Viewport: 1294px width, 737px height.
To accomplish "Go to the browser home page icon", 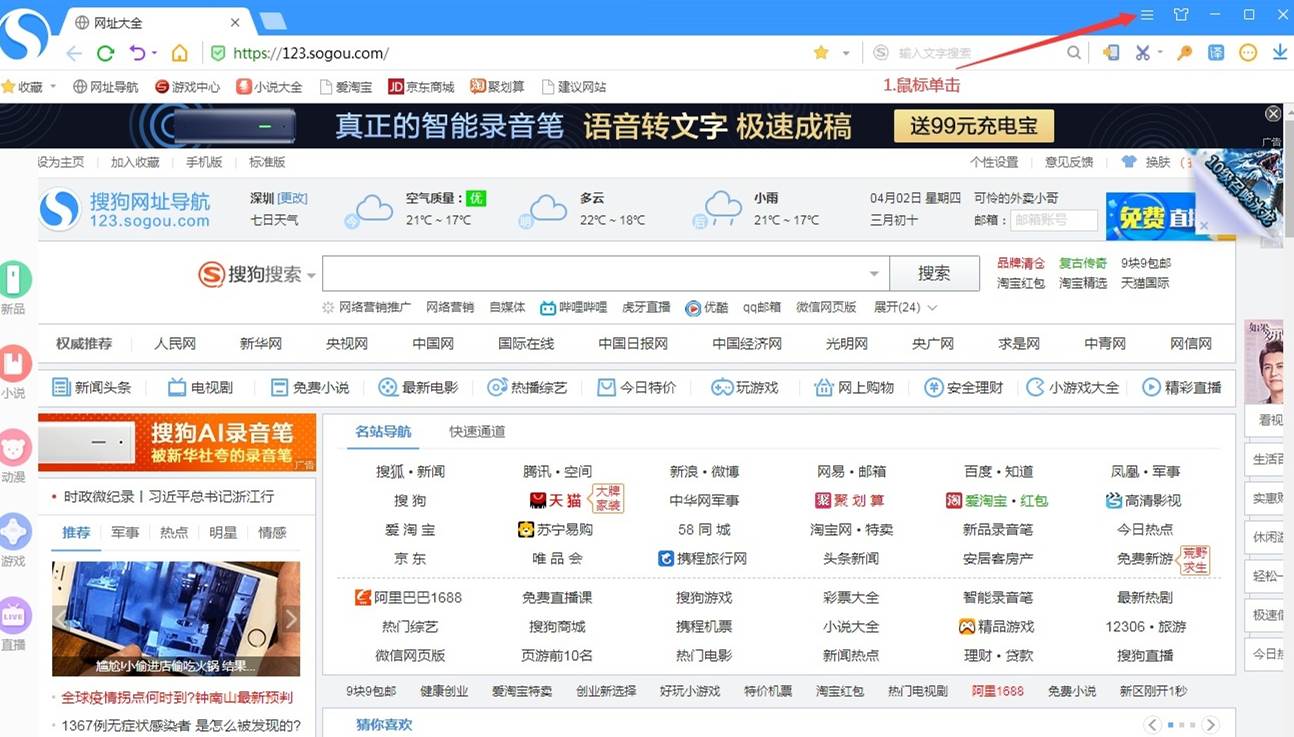I will tap(180, 53).
